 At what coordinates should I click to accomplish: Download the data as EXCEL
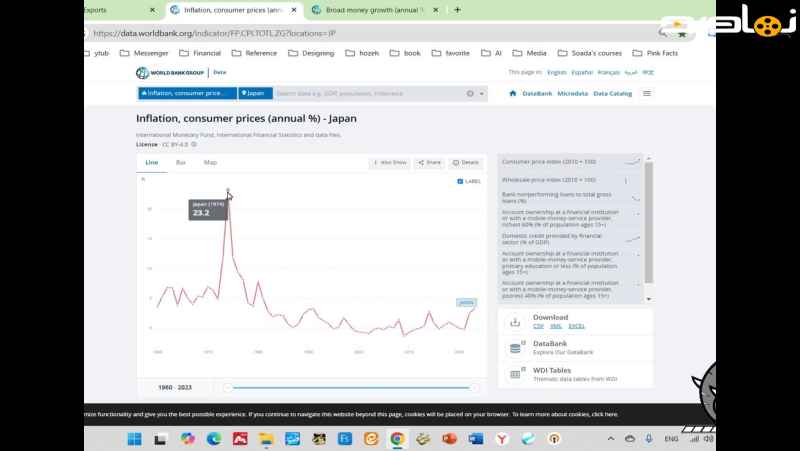tap(576, 325)
